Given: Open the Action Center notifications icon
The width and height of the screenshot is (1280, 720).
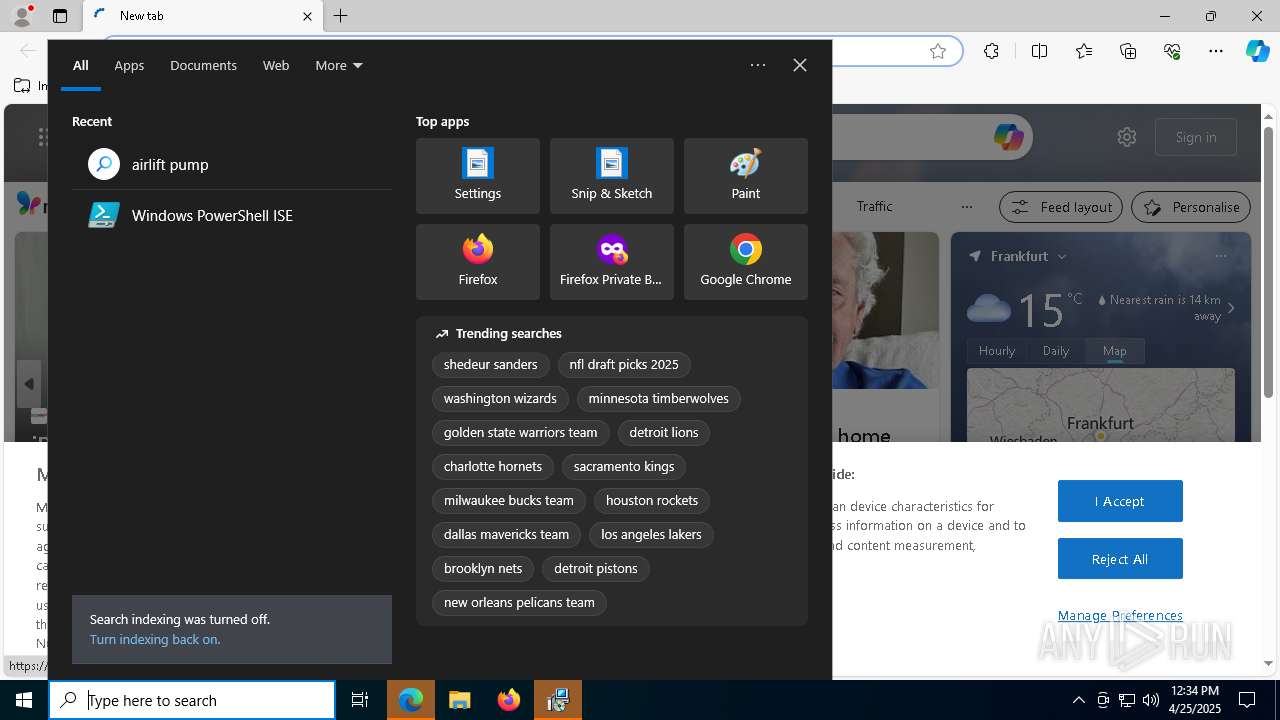Looking at the screenshot, I should pos(1247,700).
